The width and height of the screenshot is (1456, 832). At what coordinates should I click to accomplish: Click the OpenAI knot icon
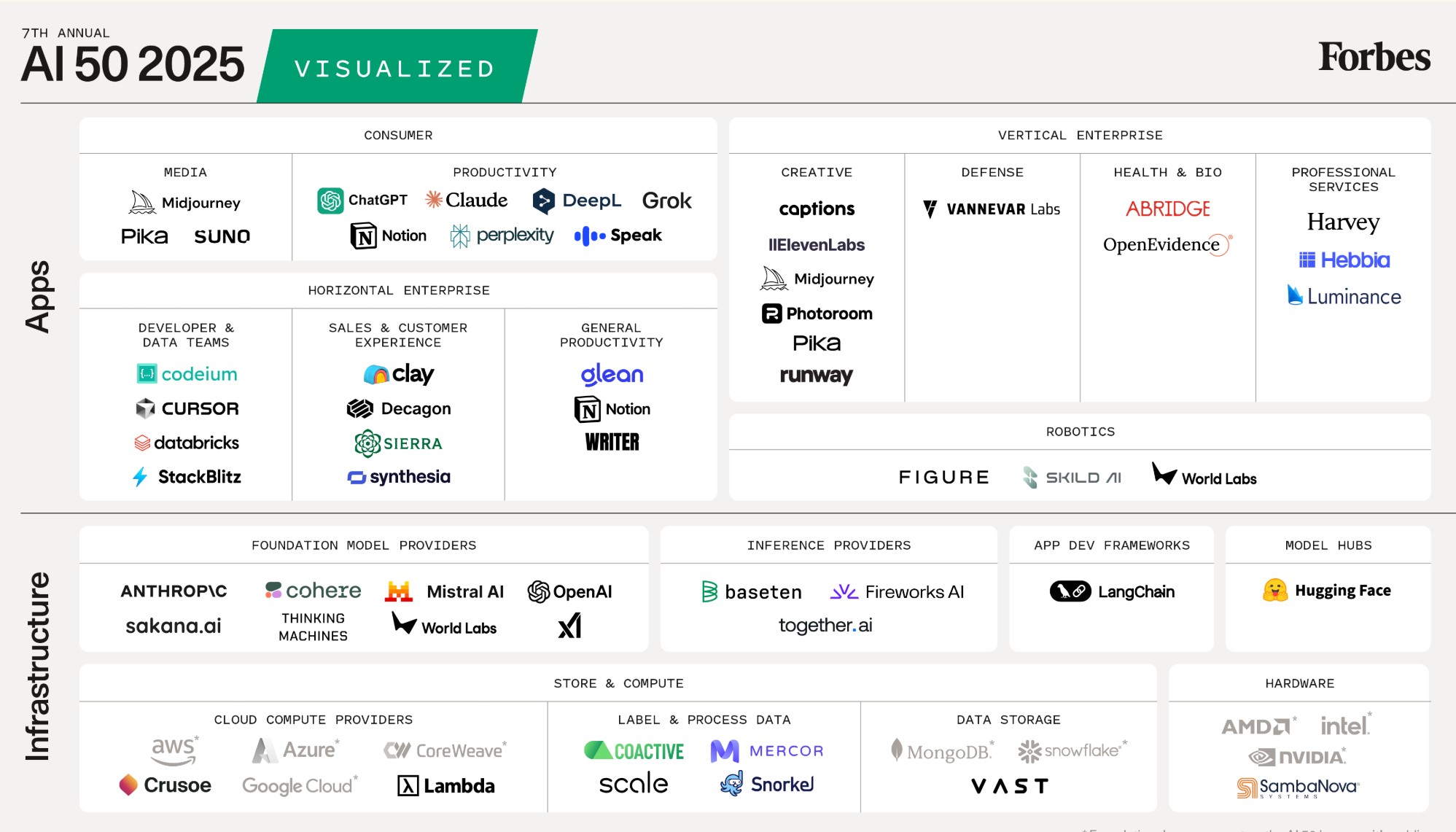(539, 592)
